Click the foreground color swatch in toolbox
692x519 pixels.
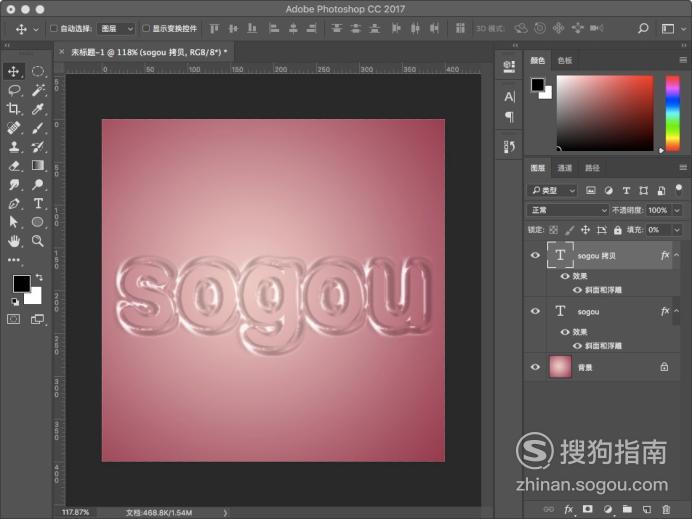point(21,283)
